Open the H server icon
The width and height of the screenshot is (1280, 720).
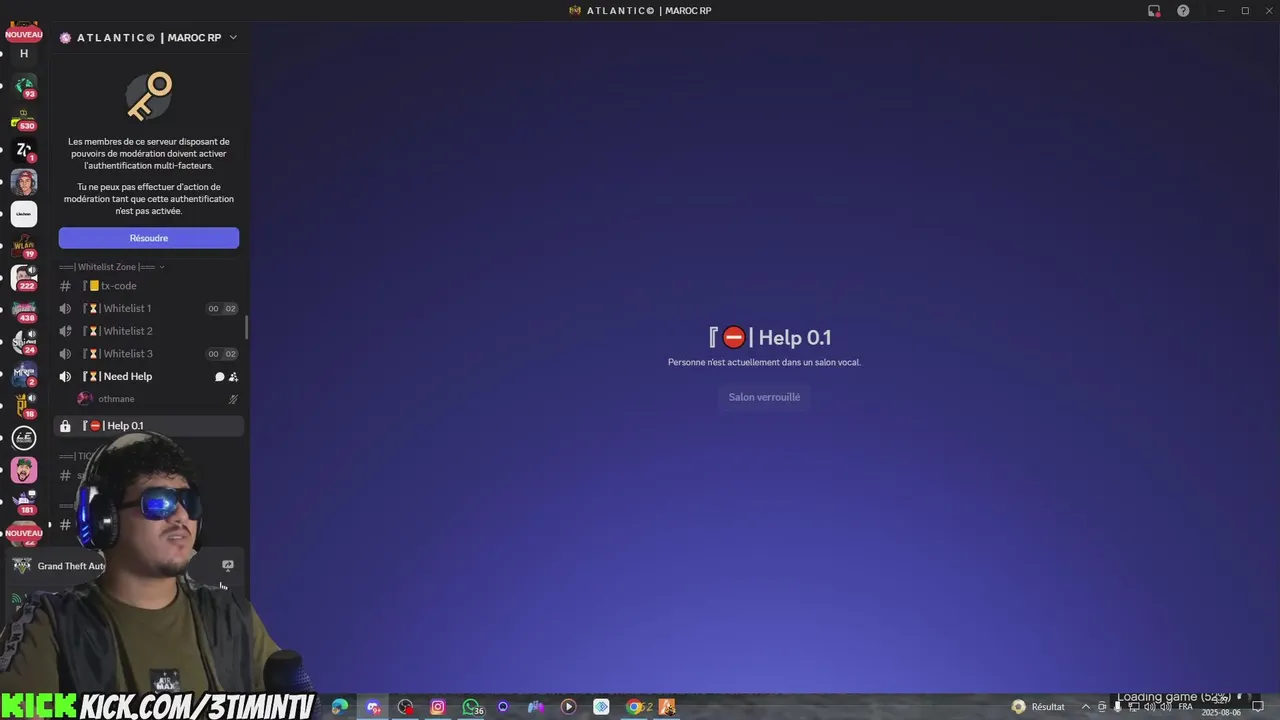pos(24,54)
